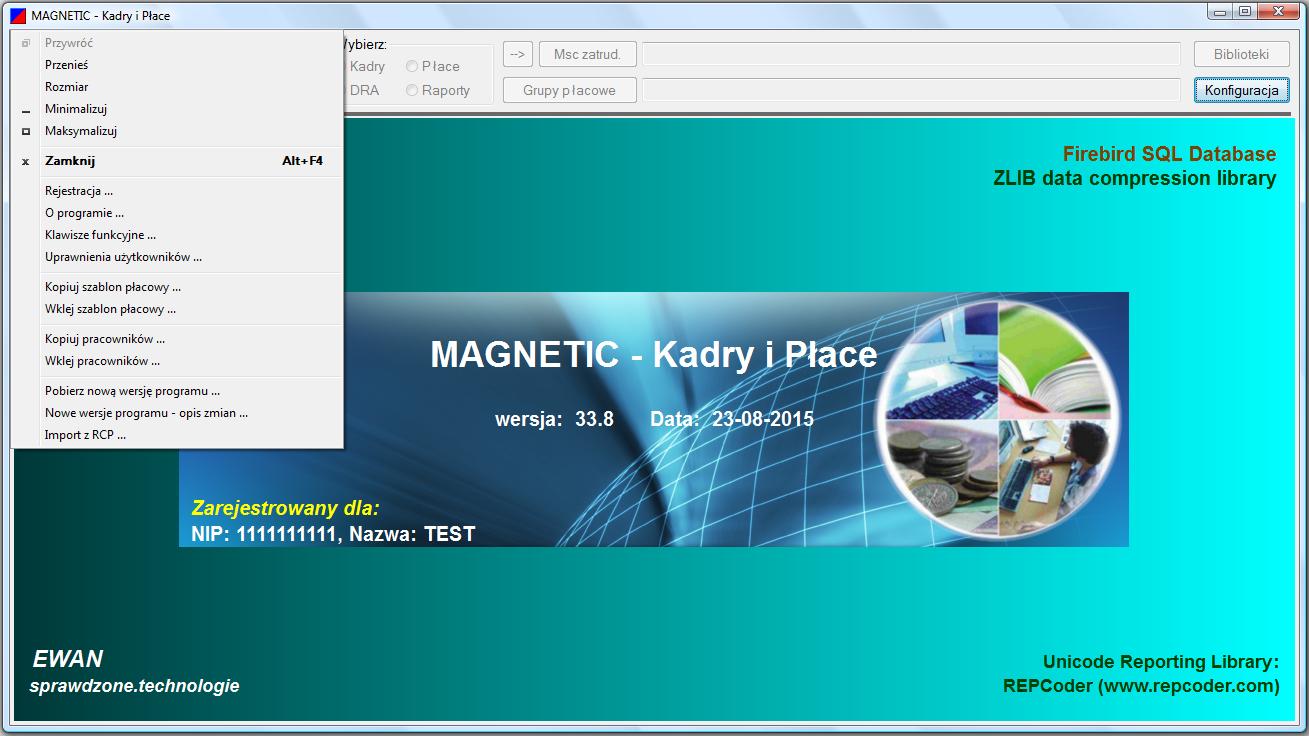
Task: Click the circular photo collage on banner
Action: point(997,418)
